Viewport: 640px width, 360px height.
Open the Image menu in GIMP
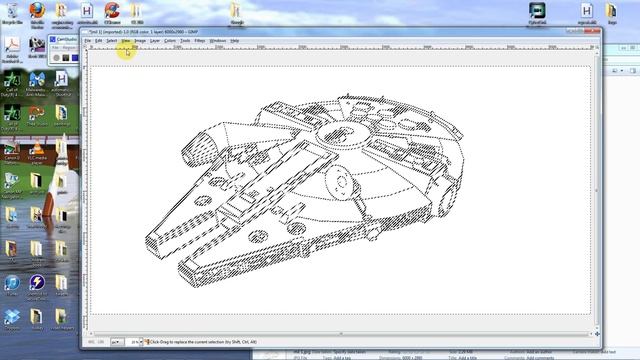(x=140, y=41)
